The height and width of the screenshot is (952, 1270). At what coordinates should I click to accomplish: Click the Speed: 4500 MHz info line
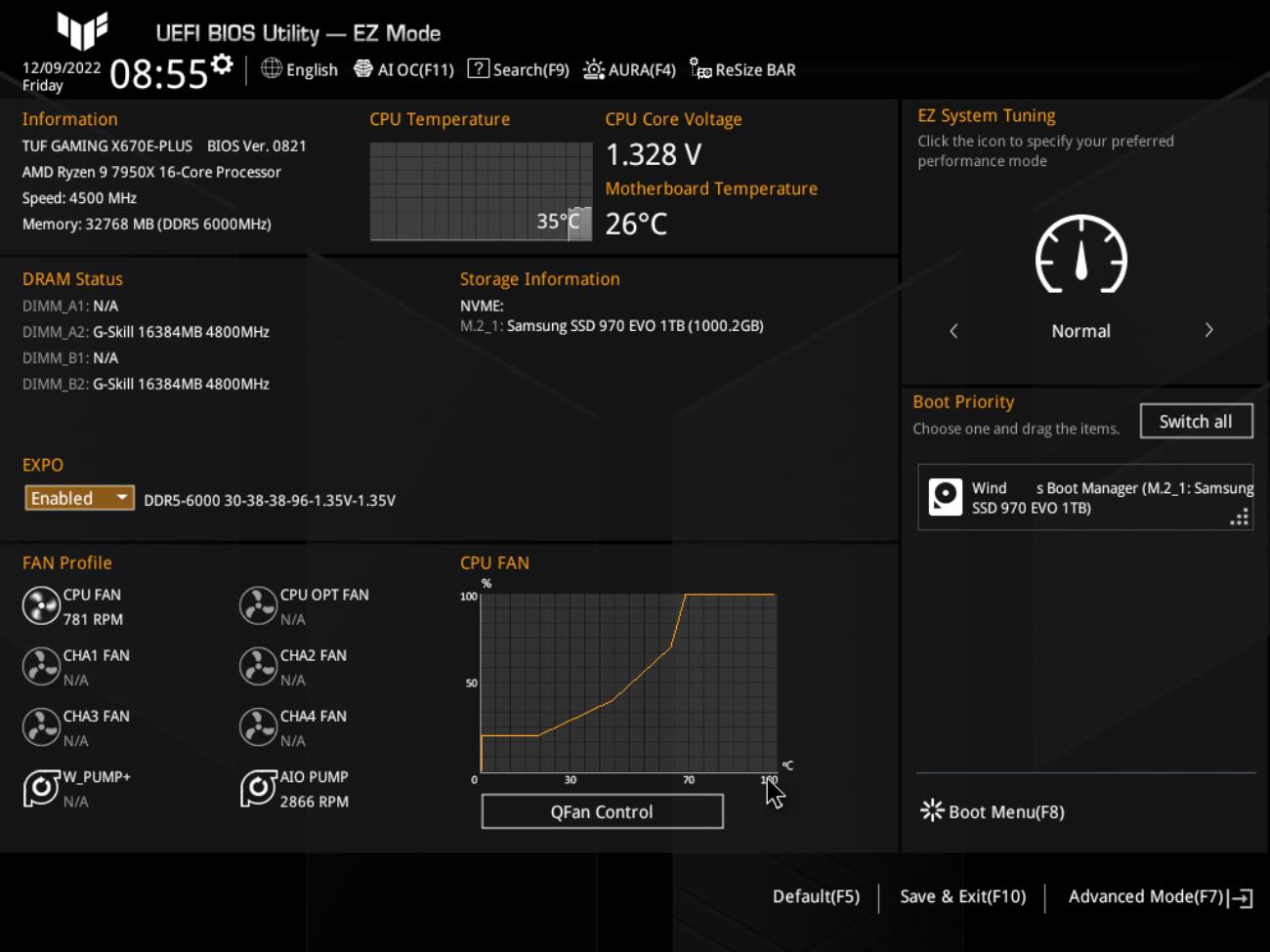(x=79, y=198)
